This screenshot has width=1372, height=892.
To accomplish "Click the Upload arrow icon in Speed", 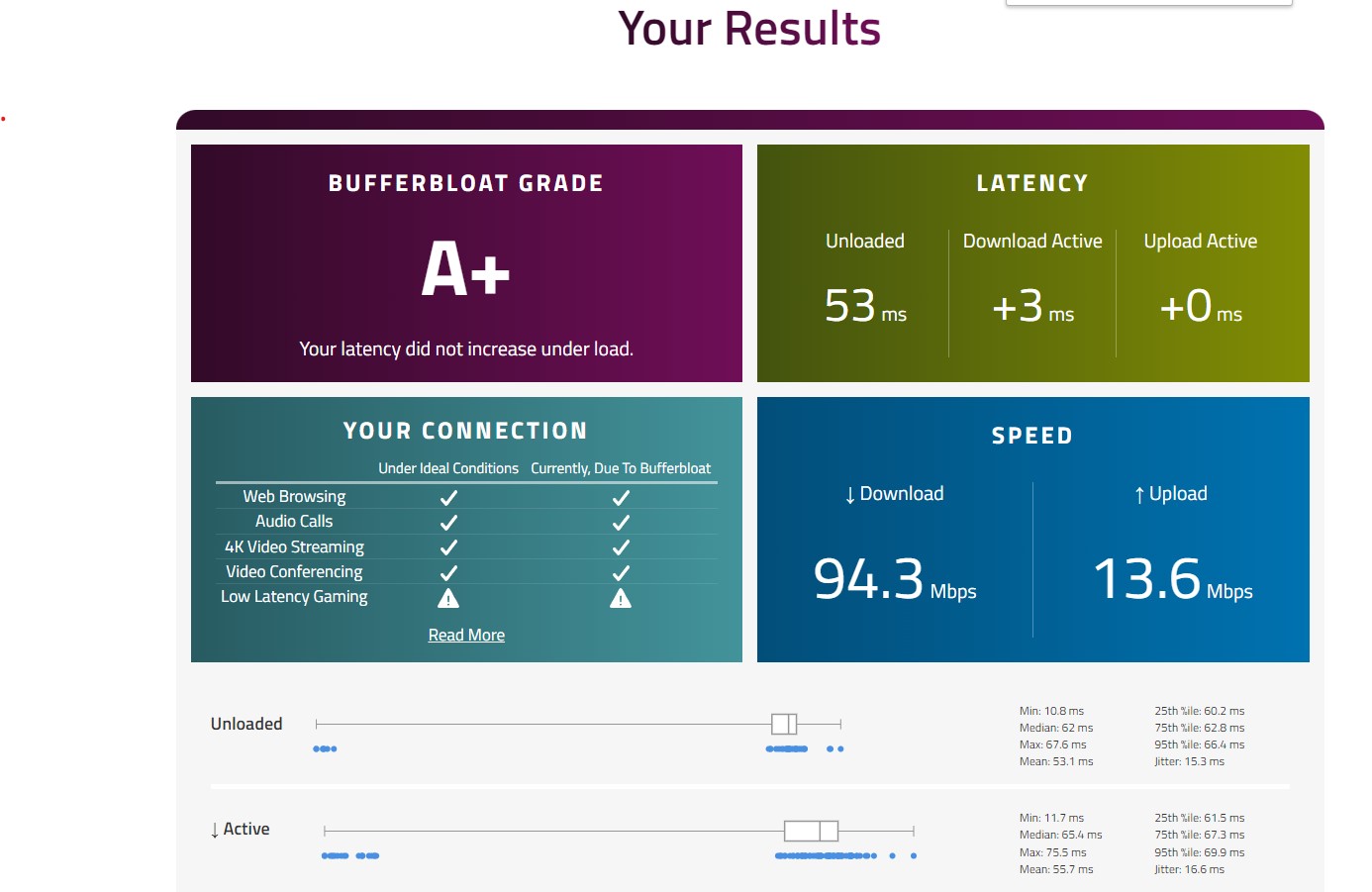I will click(x=1139, y=495).
